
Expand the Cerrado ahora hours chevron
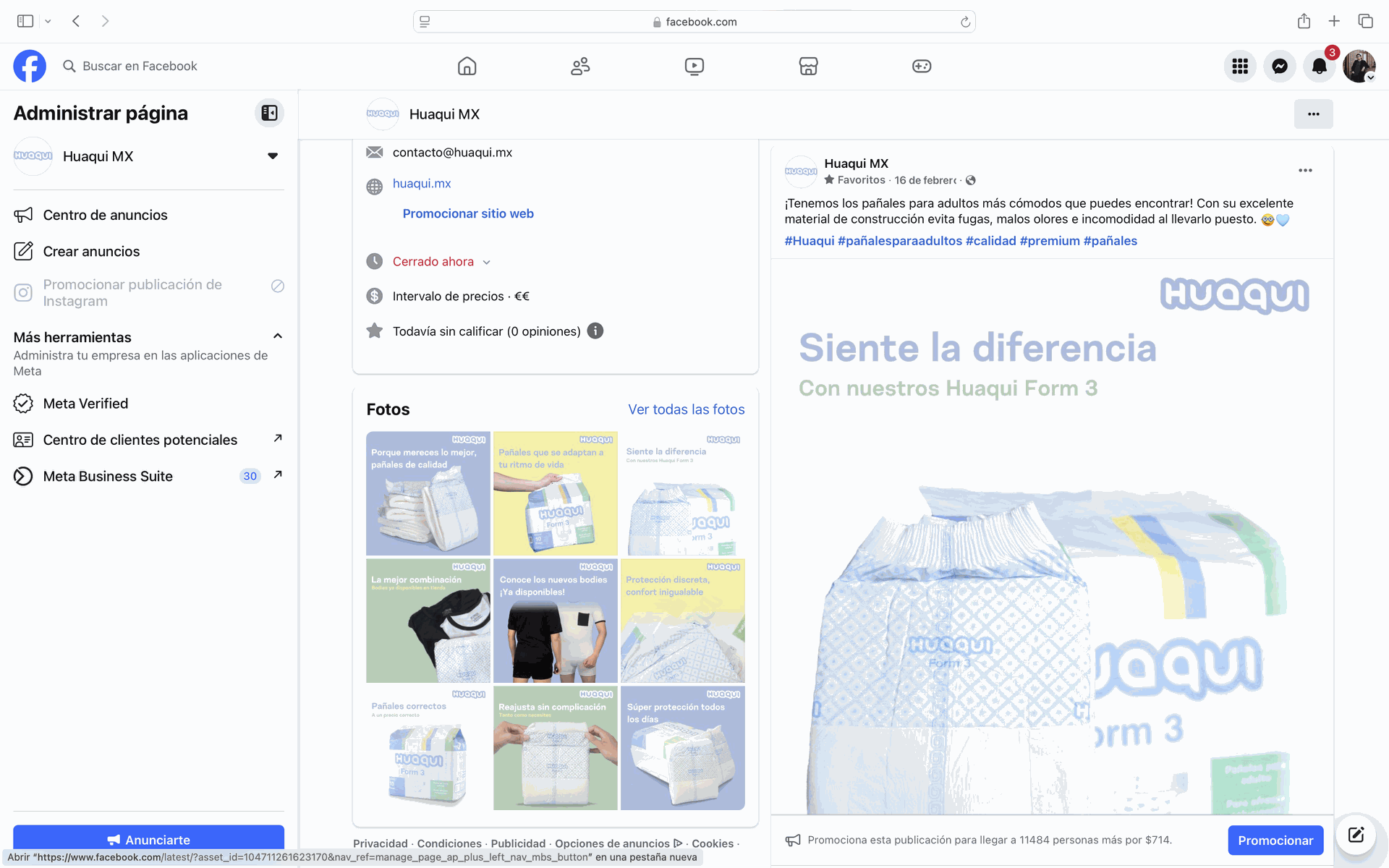click(487, 263)
